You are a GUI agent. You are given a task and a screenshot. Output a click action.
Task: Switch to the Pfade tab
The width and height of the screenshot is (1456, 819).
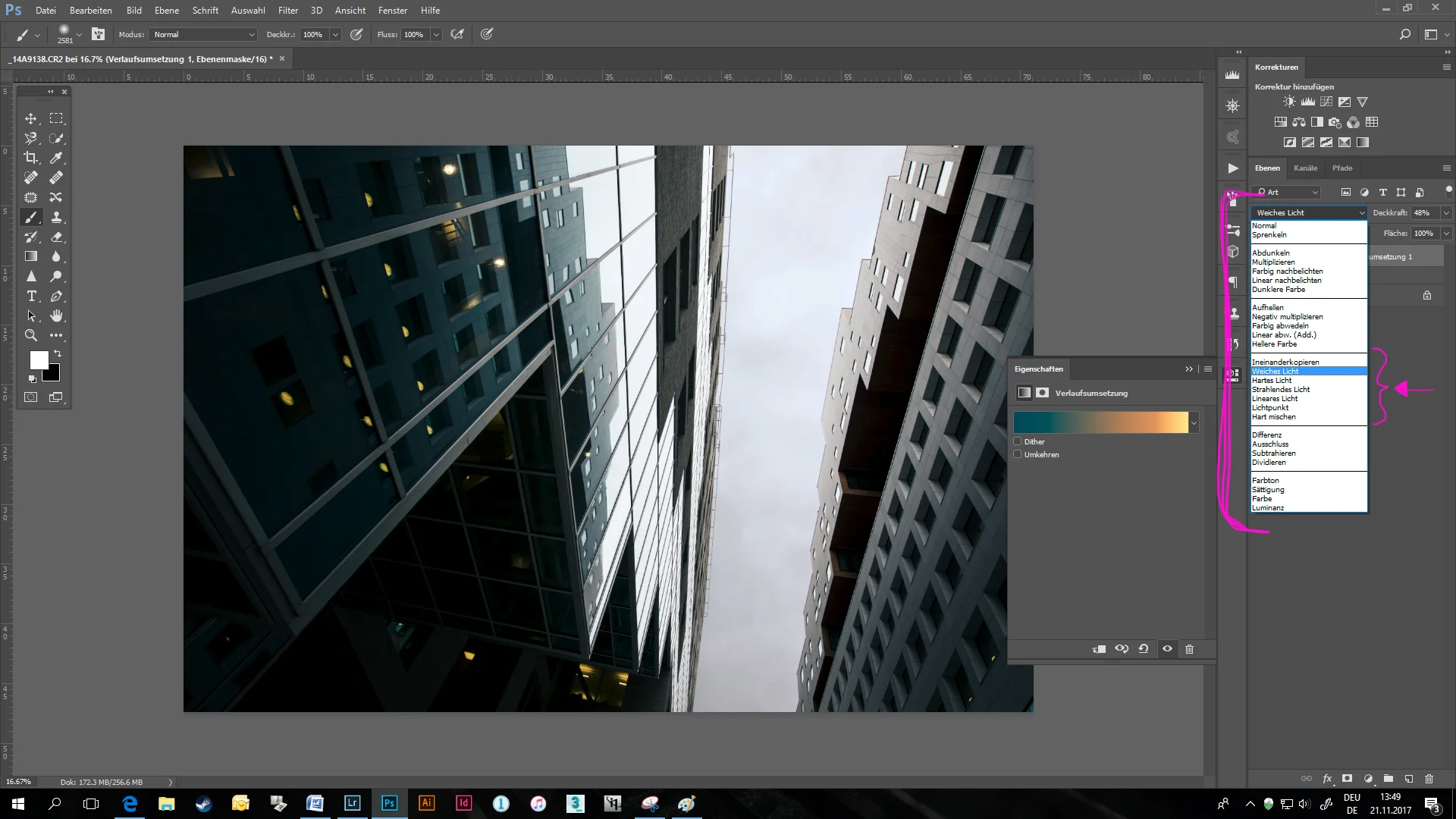1342,168
